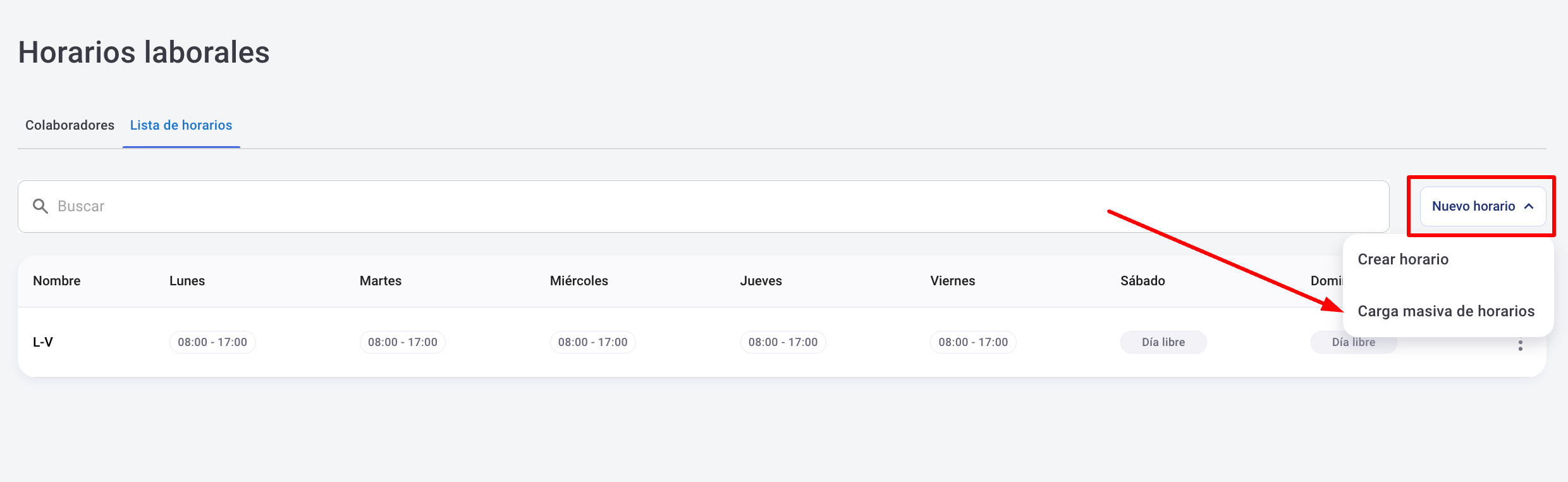Click the Miércoles 08:00 - 17:00 chip
This screenshot has width=1568, height=482.
592,342
